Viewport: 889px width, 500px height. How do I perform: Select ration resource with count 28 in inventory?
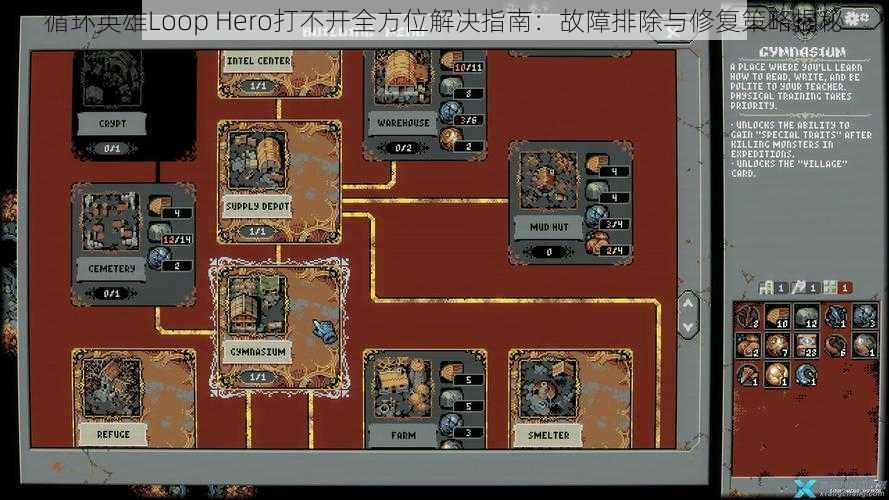click(806, 345)
